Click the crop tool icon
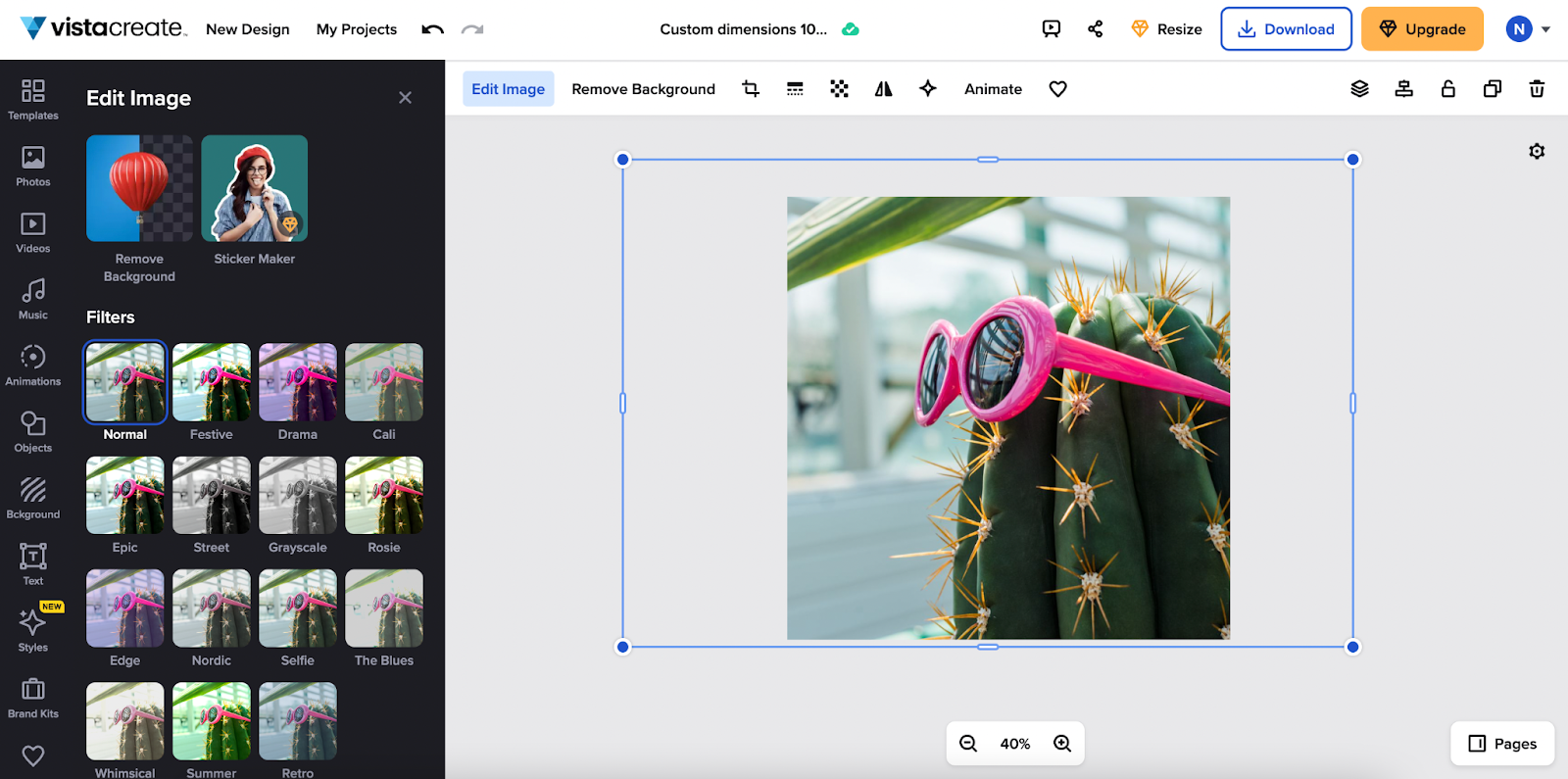Viewport: 1568px width, 779px height. (751, 89)
